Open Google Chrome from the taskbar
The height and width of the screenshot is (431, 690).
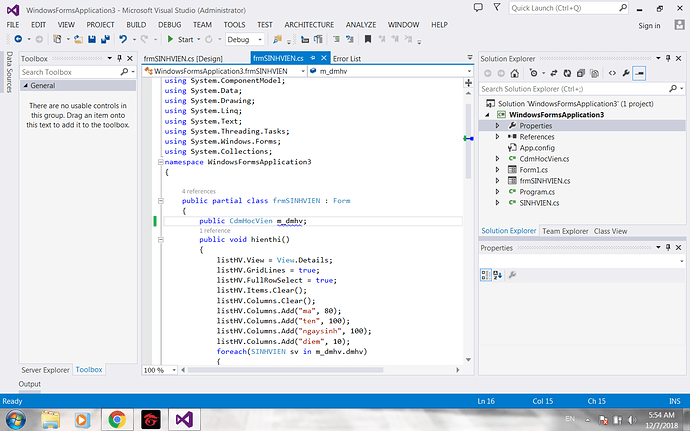pos(116,419)
